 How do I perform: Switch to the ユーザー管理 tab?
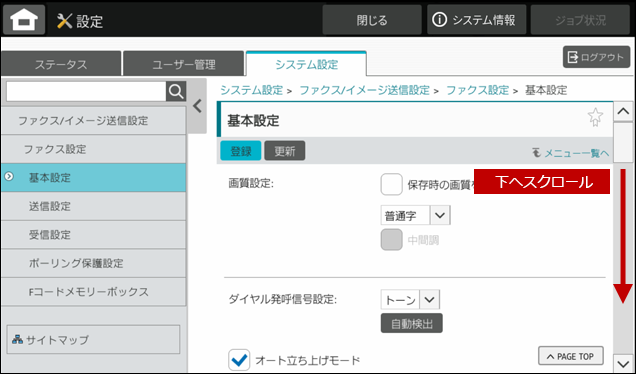[x=184, y=64]
